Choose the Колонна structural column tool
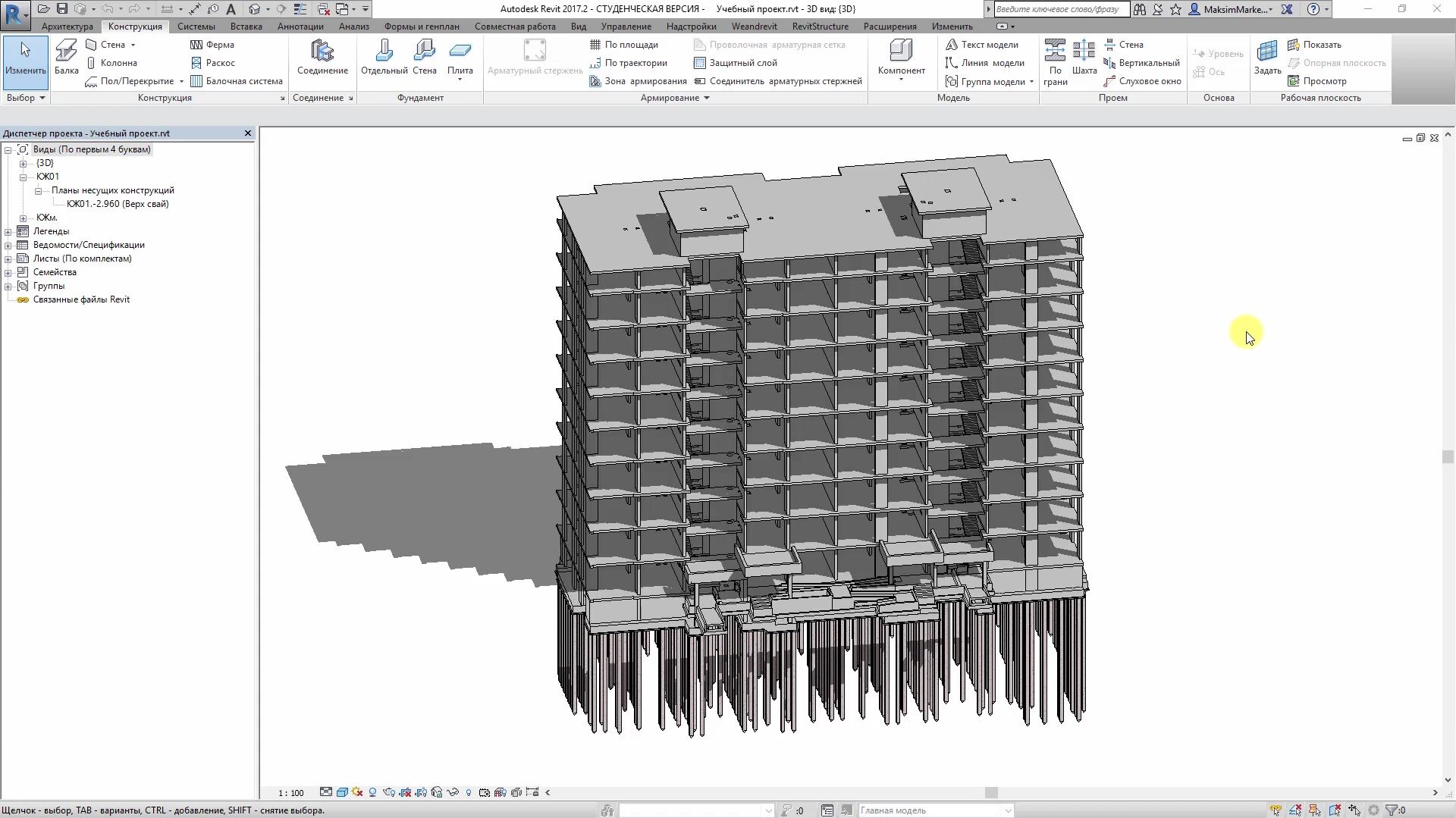This screenshot has height=818, width=1456. coord(111,63)
